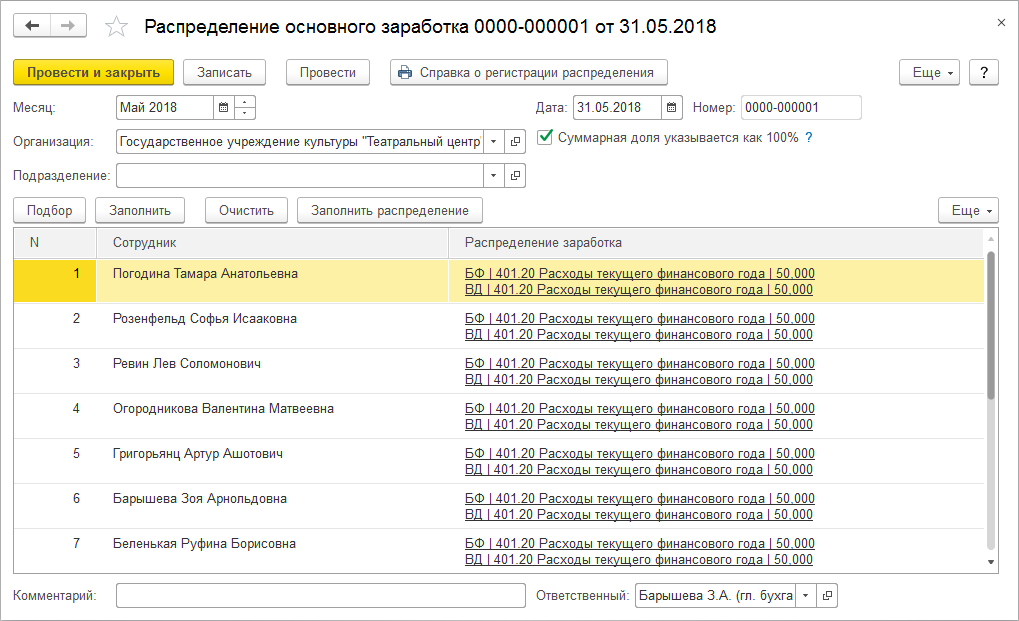Open the table's Еще menu
The width and height of the screenshot is (1019, 621).
click(968, 211)
